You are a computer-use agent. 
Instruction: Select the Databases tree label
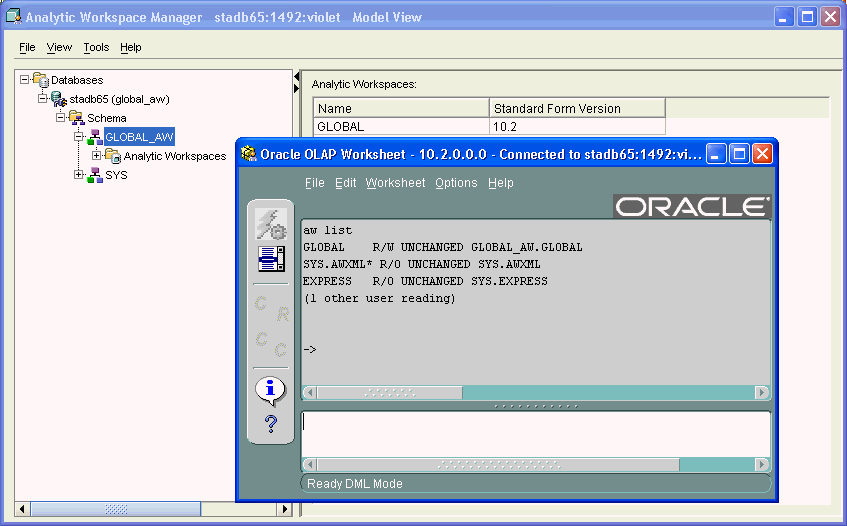pos(77,80)
